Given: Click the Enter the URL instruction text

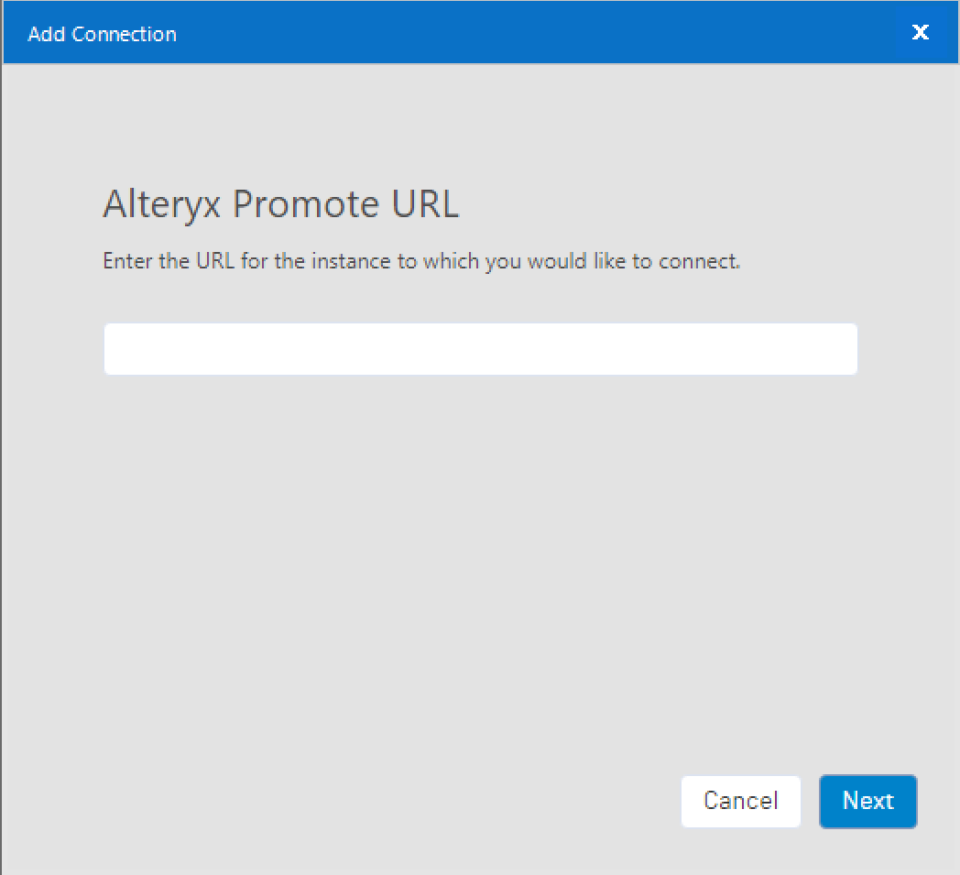Looking at the screenshot, I should 422,261.
